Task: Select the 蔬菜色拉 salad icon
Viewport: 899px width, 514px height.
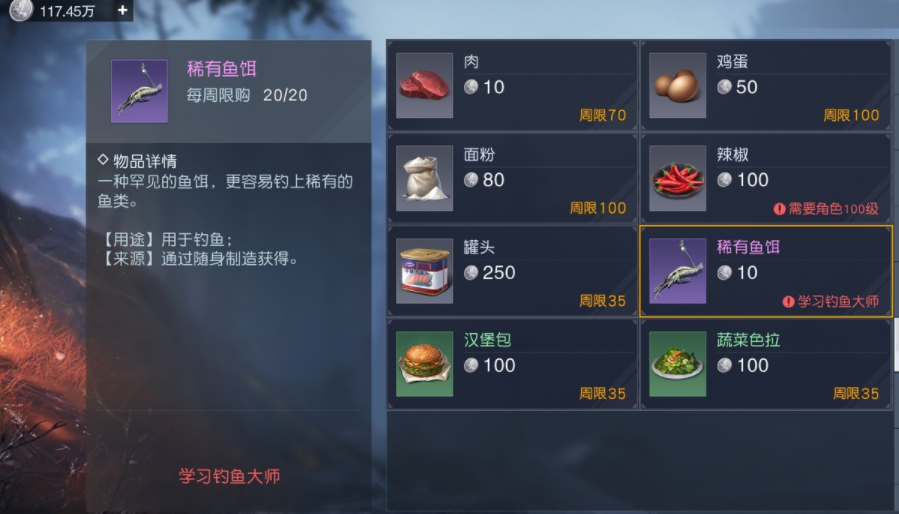Action: coord(677,364)
